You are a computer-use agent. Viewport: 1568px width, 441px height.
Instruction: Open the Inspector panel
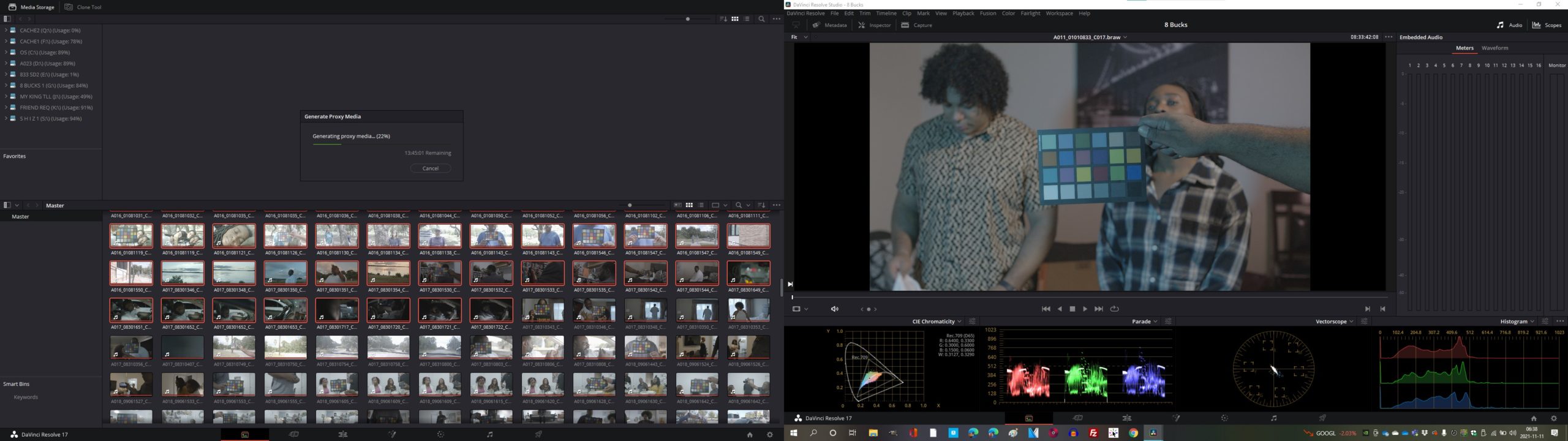click(x=875, y=25)
